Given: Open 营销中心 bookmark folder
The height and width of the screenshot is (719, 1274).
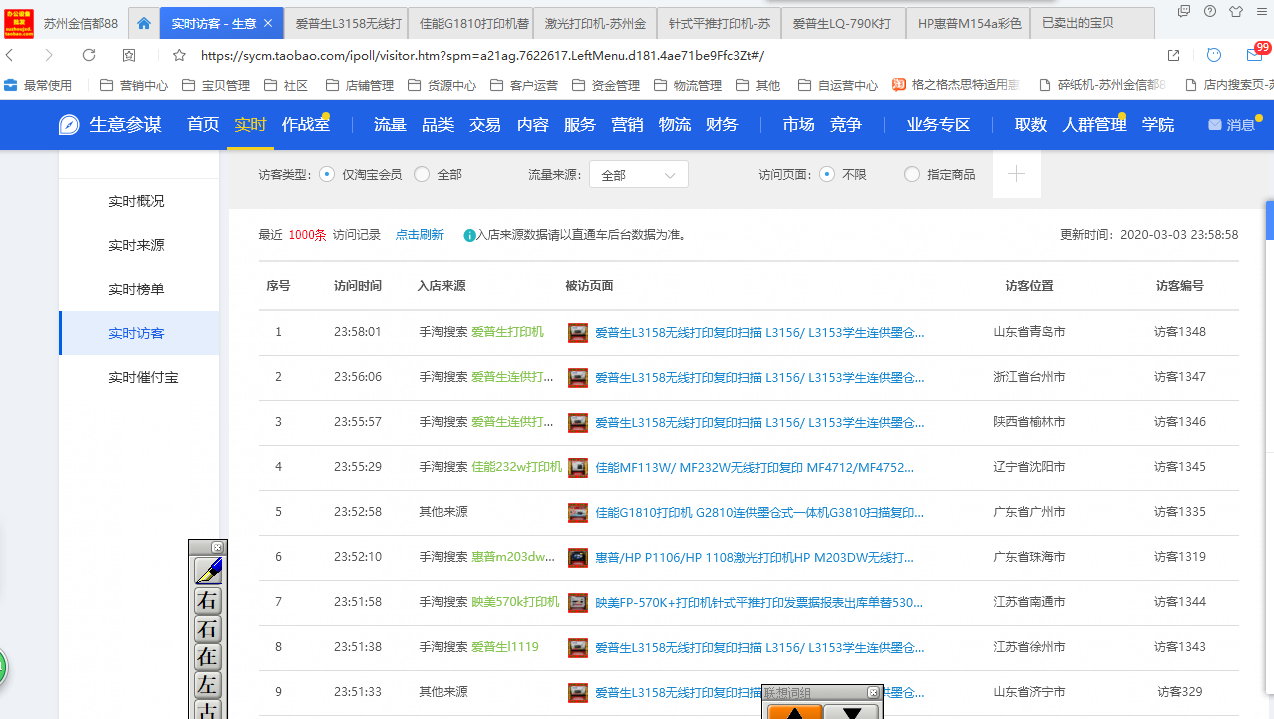Looking at the screenshot, I should point(134,85).
